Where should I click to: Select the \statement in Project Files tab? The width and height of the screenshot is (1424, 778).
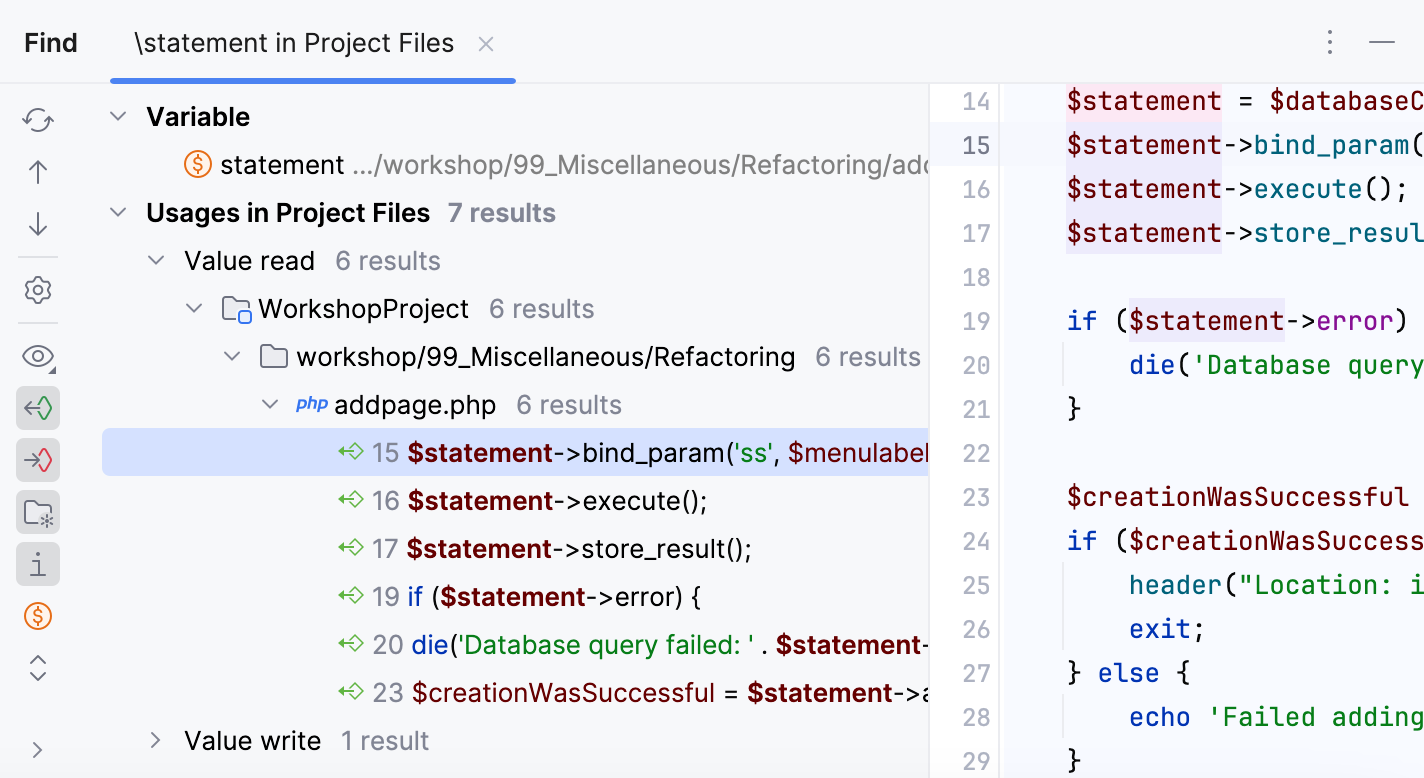pyautogui.click(x=294, y=43)
